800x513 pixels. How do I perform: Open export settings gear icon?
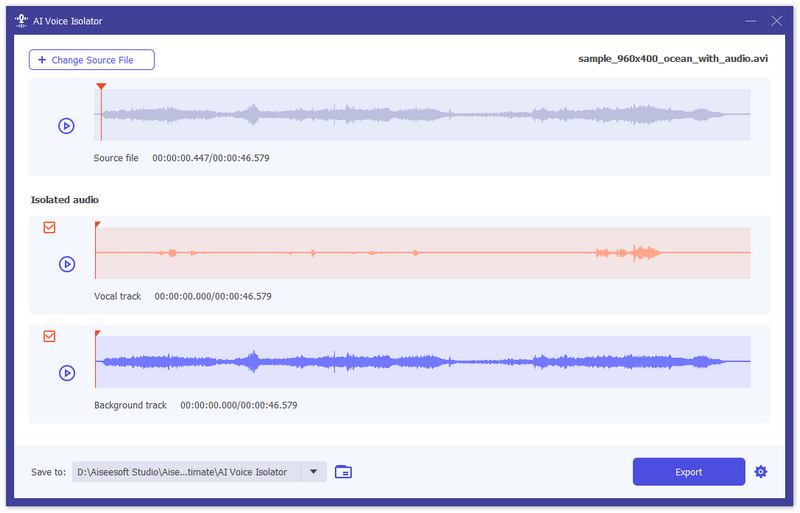(761, 472)
